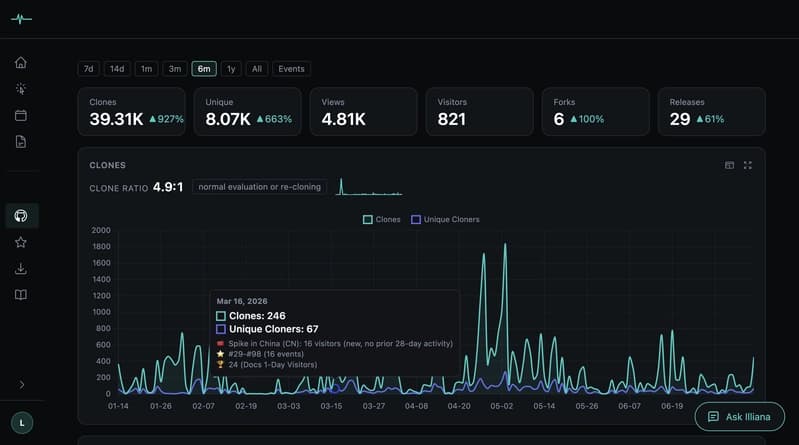Open the document report icon in sidebar

21,142
